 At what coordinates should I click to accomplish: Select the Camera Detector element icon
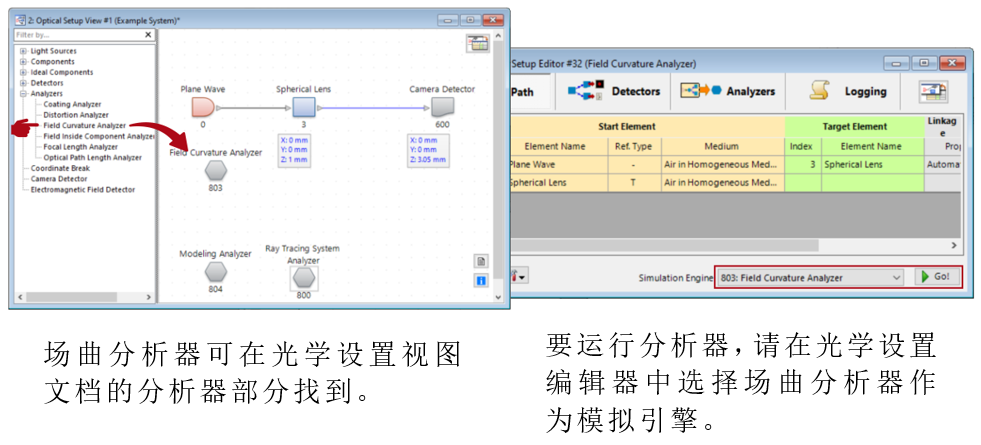click(x=442, y=108)
